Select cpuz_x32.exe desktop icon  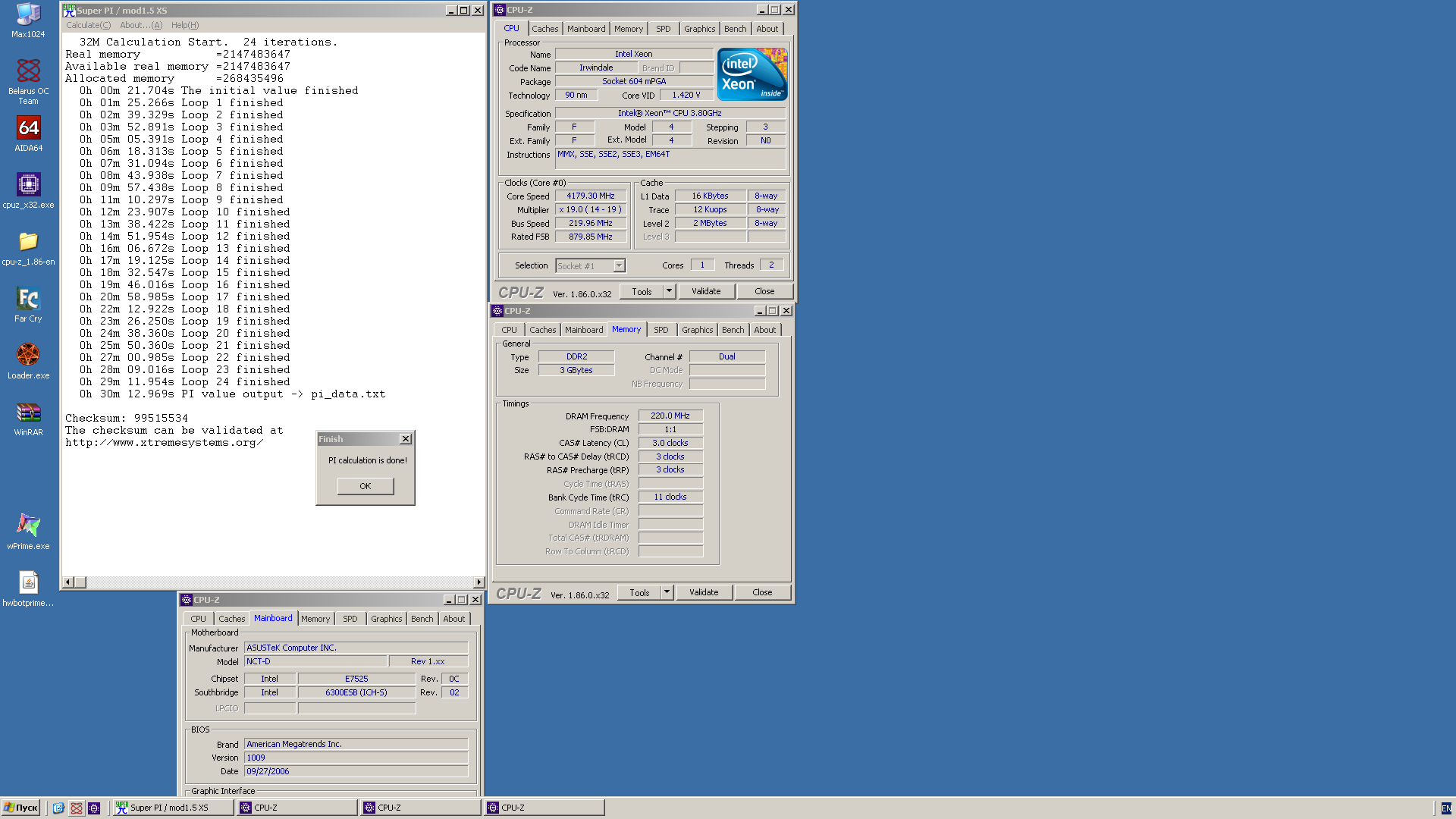pyautogui.click(x=28, y=191)
